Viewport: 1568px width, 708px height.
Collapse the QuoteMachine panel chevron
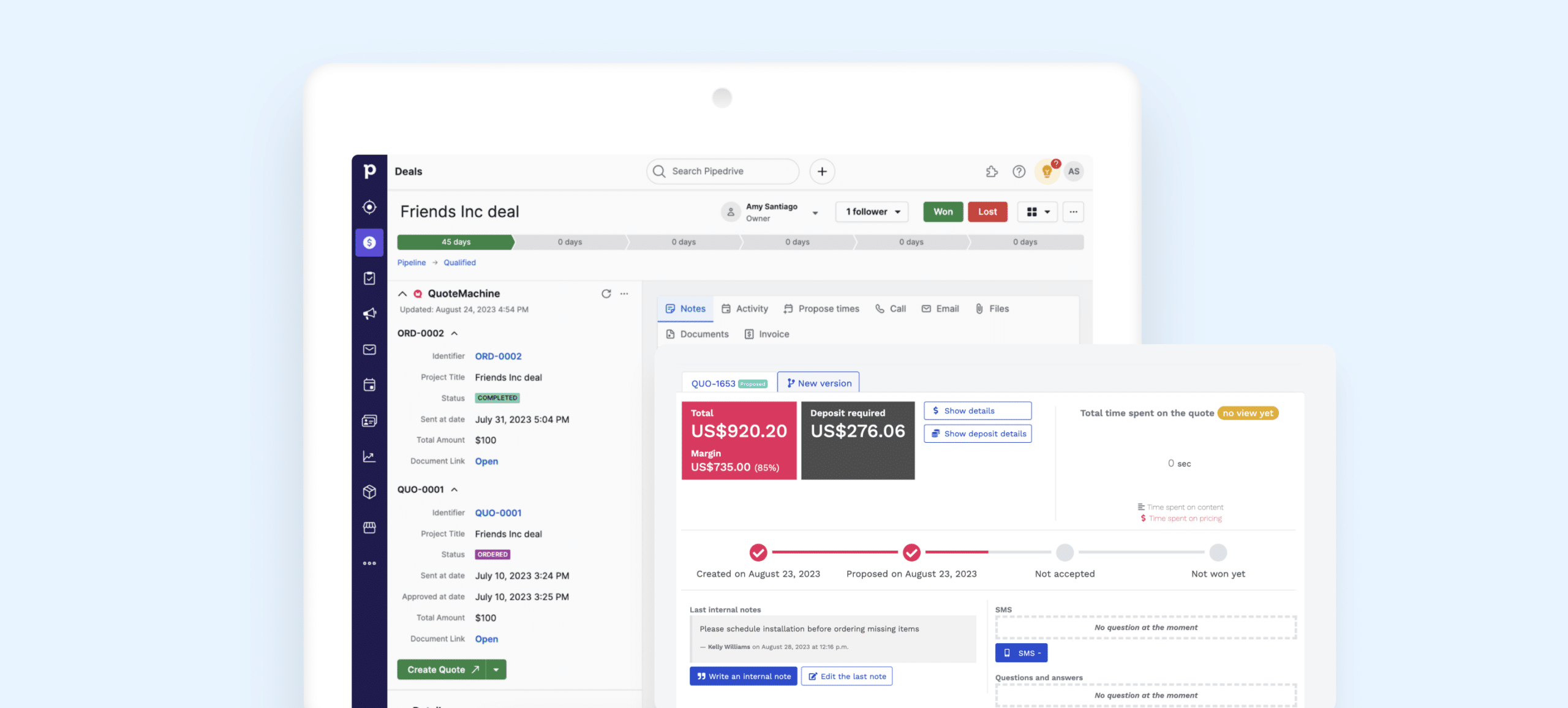click(402, 294)
